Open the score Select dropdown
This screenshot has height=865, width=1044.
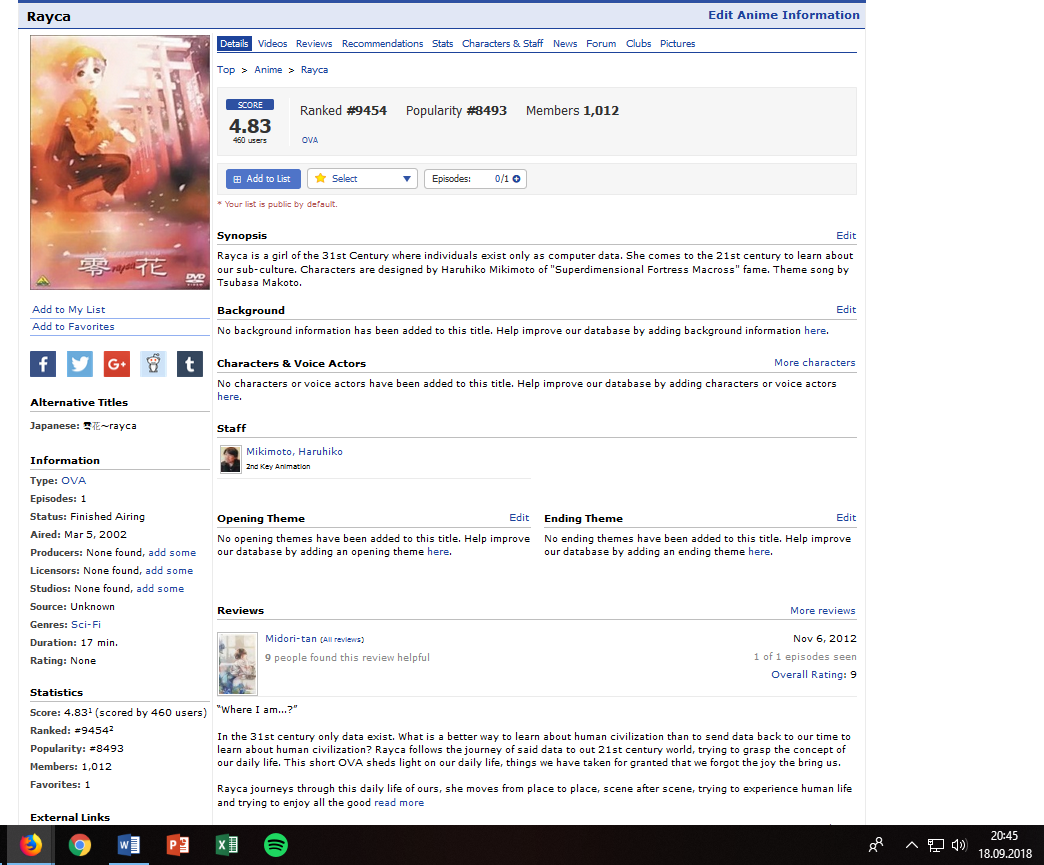pos(362,178)
